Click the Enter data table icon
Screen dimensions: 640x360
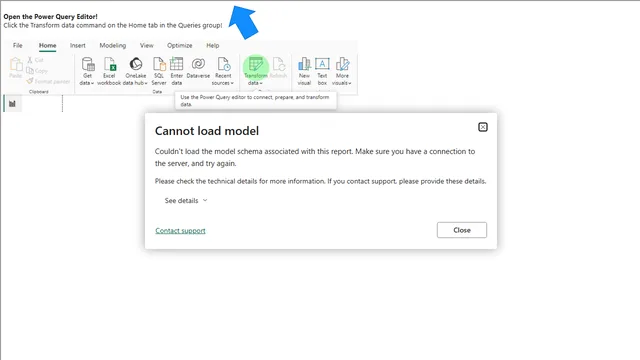coord(176,64)
